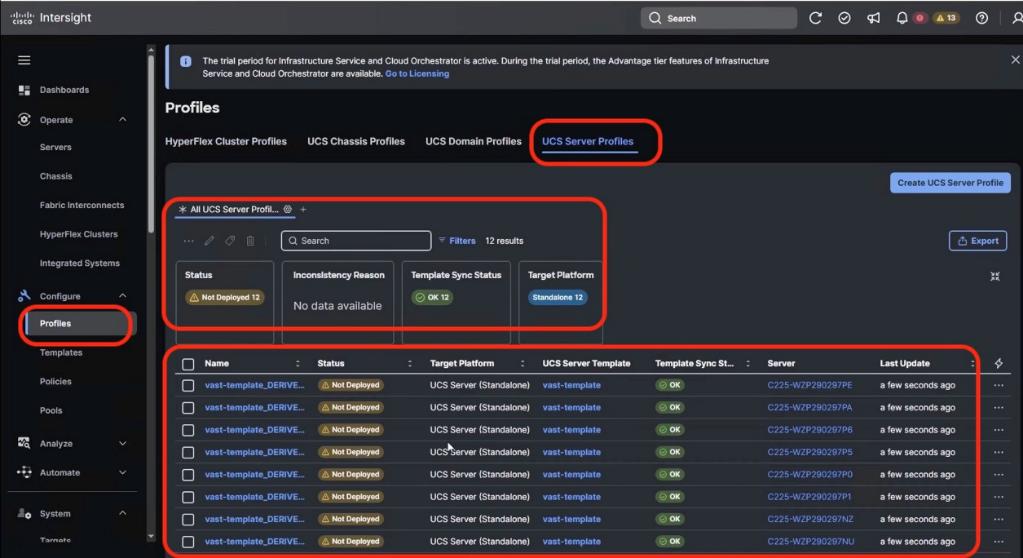1023x558 pixels.
Task: Open the Template Sync Status column menu
Action: (x=748, y=364)
